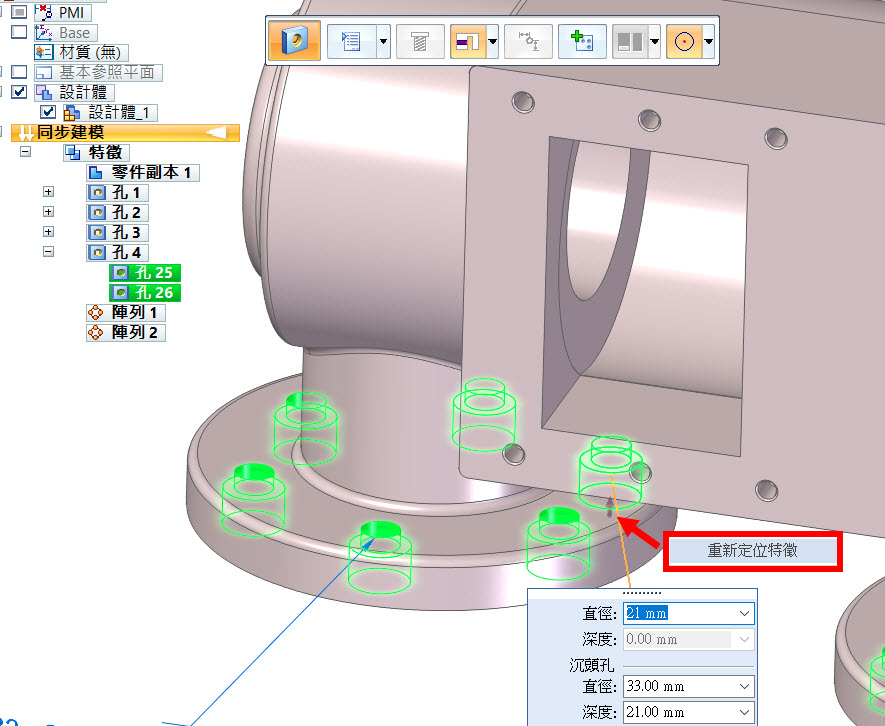Click the arrow on the 同步建模 bar
The image size is (885, 726).
pos(216,133)
